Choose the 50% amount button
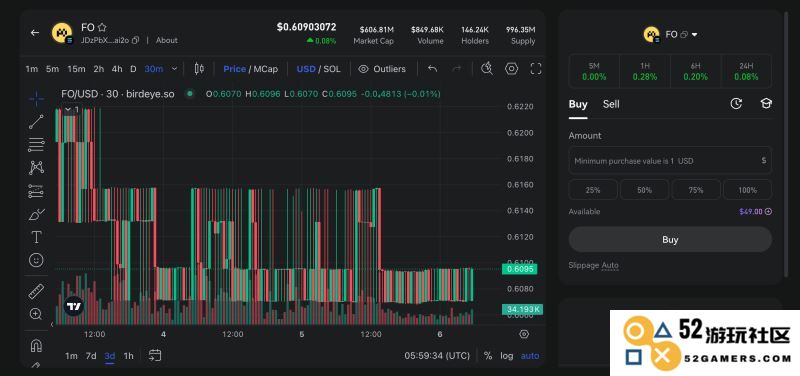This screenshot has height=376, width=800. click(644, 190)
